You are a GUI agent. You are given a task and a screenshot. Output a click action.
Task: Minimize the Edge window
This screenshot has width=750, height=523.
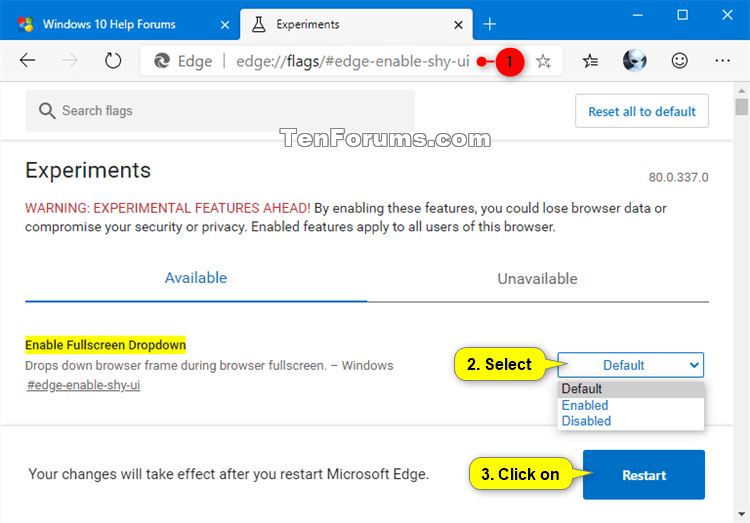[638, 15]
